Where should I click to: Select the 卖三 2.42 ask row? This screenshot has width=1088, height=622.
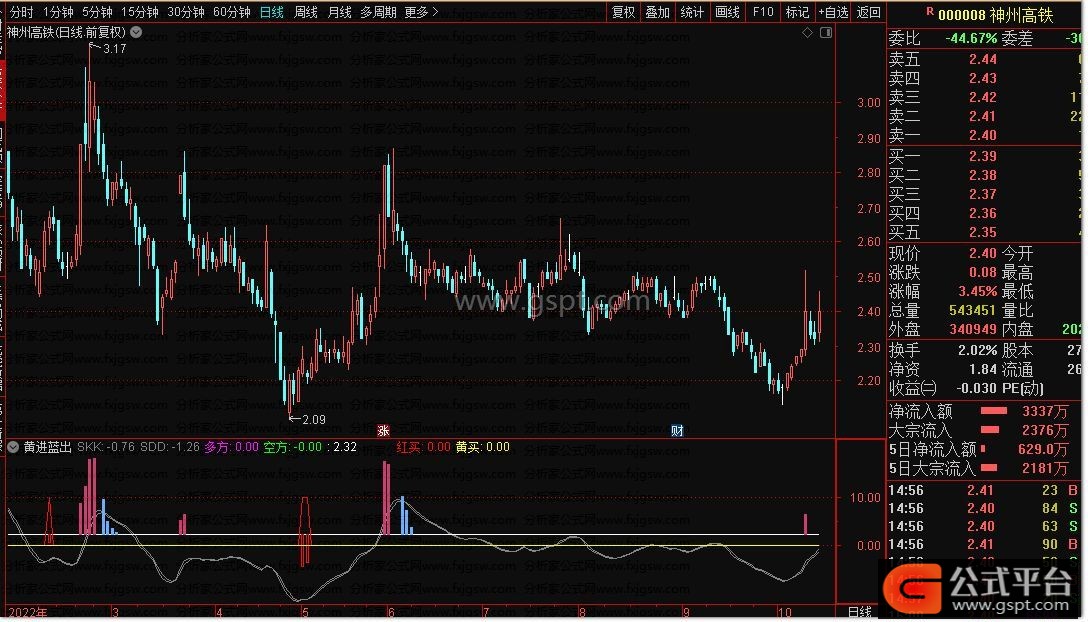click(x=984, y=97)
